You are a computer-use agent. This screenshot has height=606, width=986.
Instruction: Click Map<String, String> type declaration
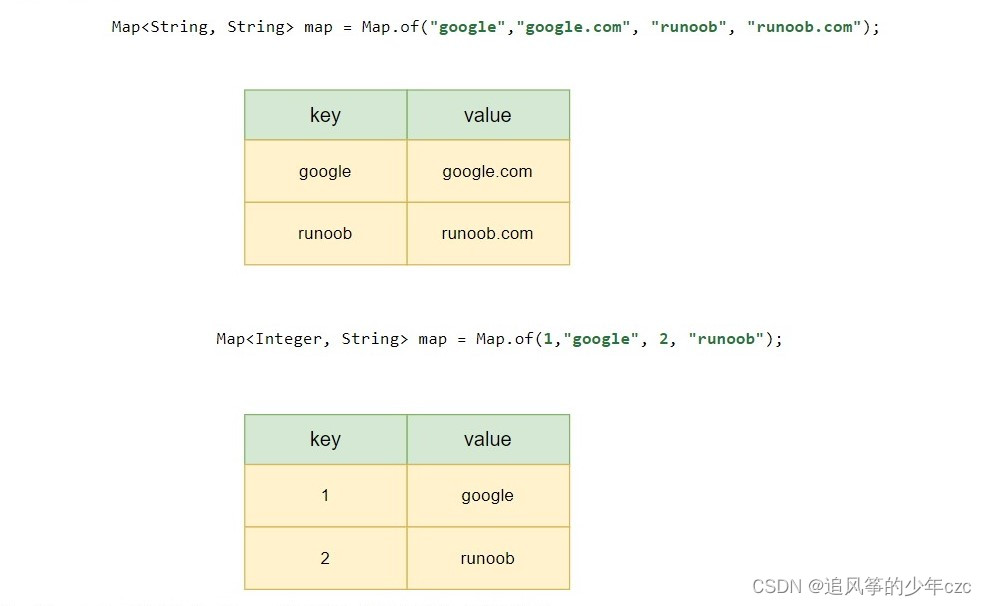[x=202, y=27]
